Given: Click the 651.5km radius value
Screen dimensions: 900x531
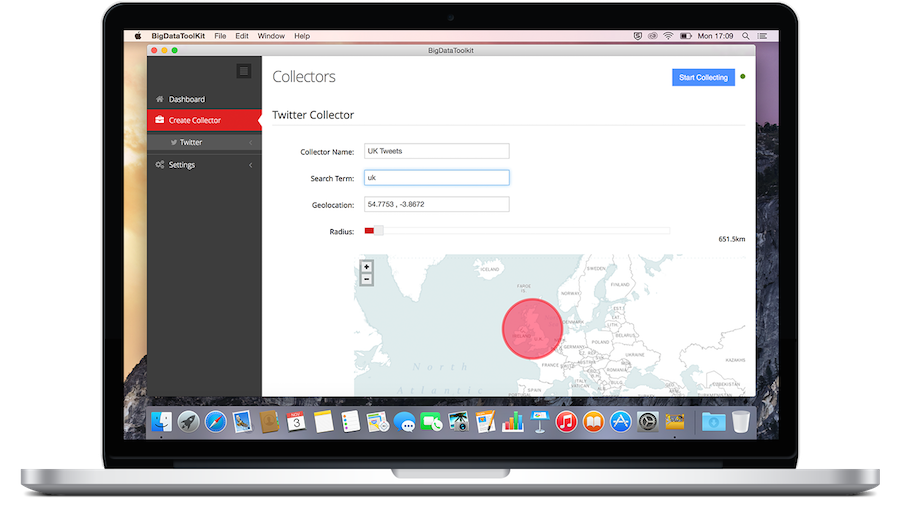Looking at the screenshot, I should (x=731, y=239).
